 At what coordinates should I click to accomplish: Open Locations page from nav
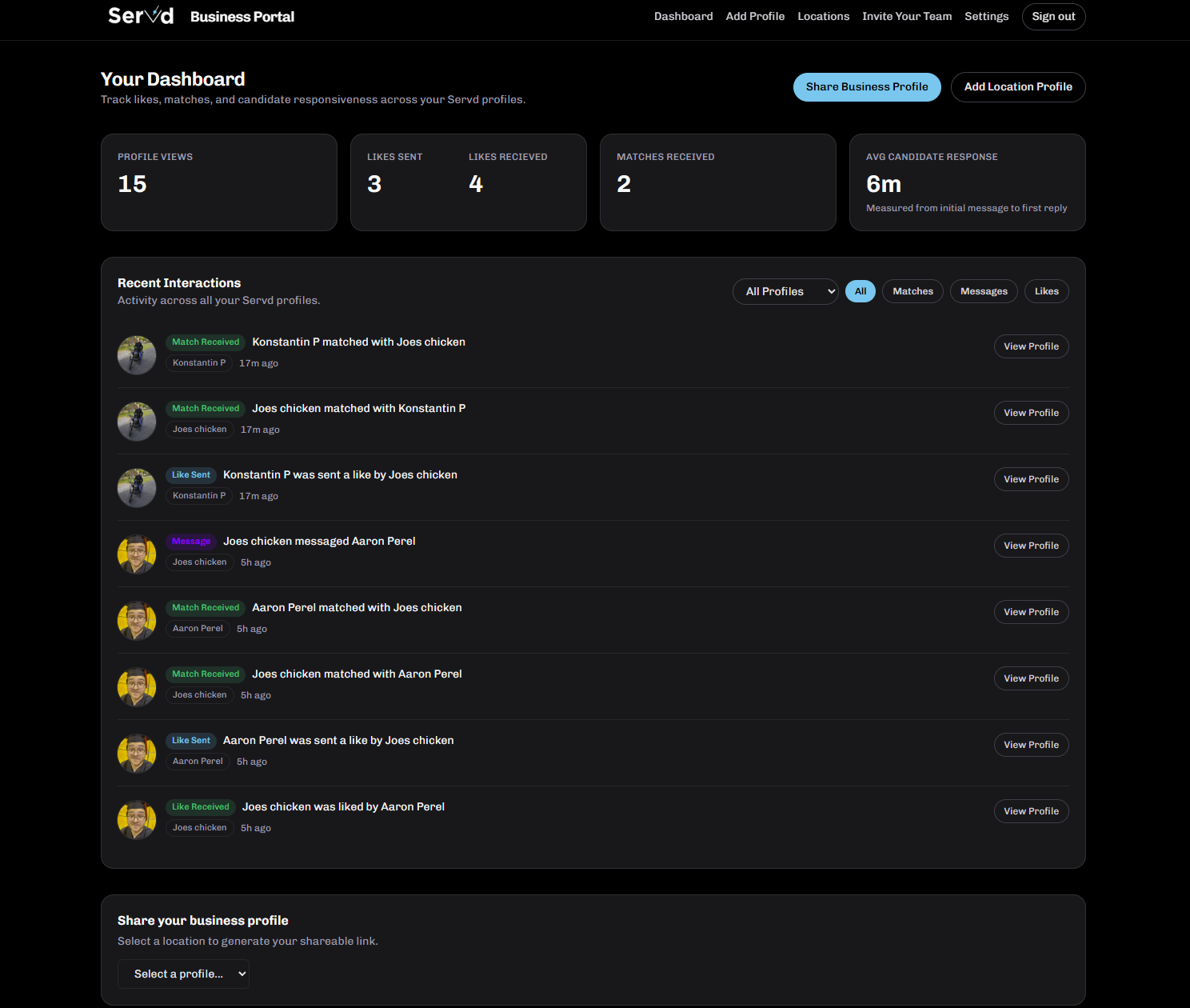click(823, 17)
